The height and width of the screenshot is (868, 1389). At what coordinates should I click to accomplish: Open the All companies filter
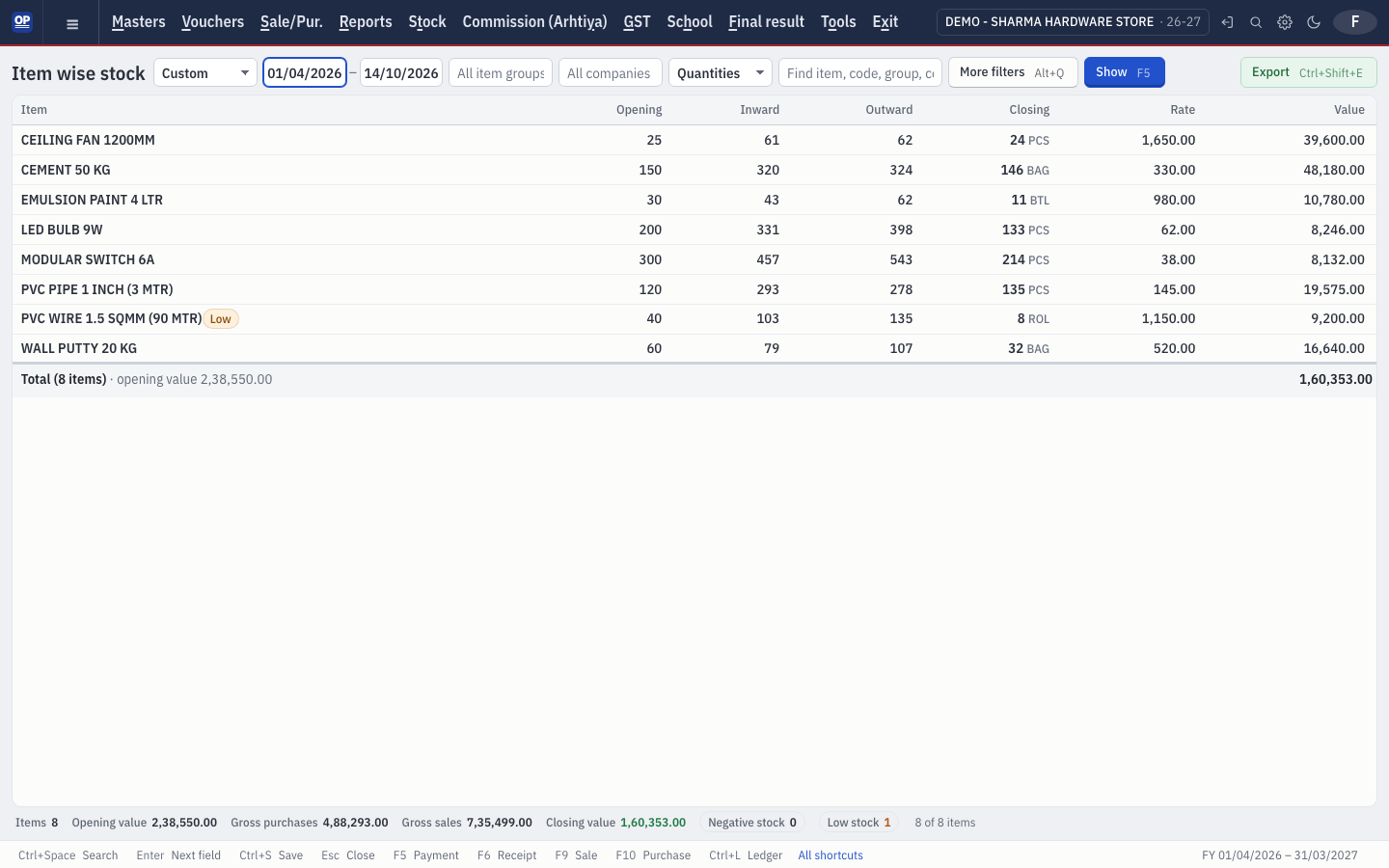[611, 73]
